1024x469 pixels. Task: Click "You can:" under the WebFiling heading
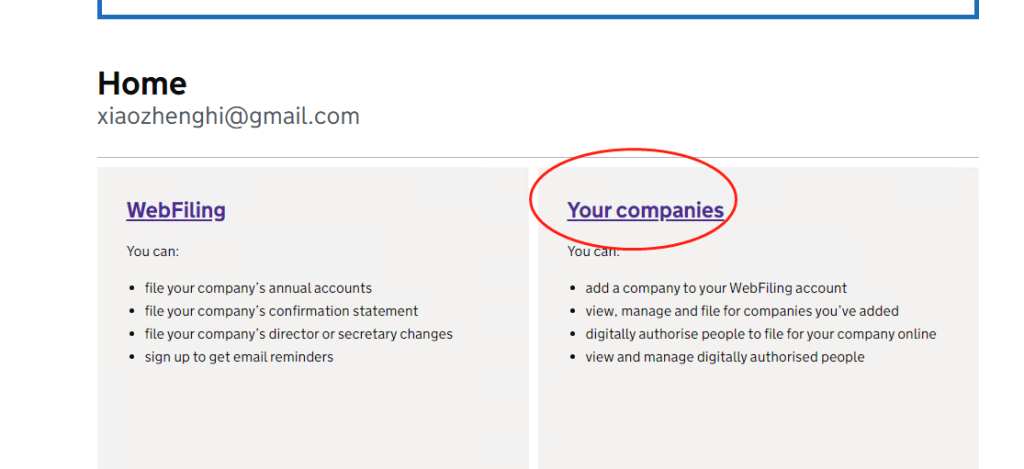coord(152,251)
